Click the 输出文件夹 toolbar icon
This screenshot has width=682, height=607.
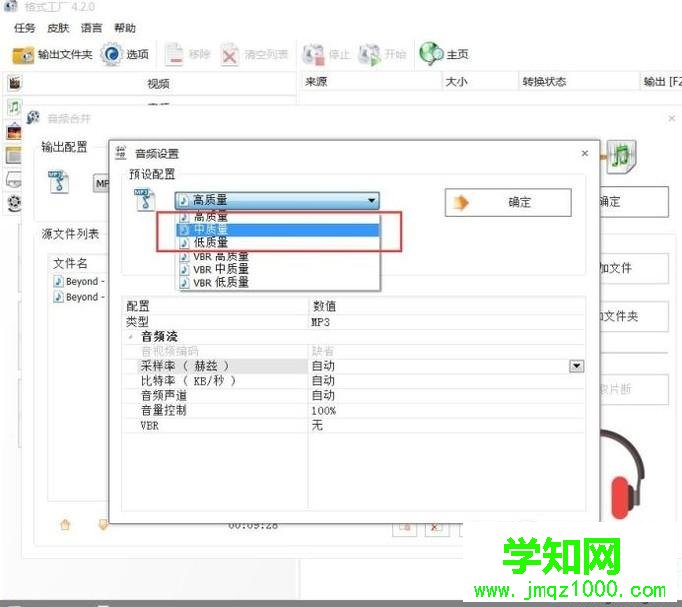pyautogui.click(x=23, y=55)
